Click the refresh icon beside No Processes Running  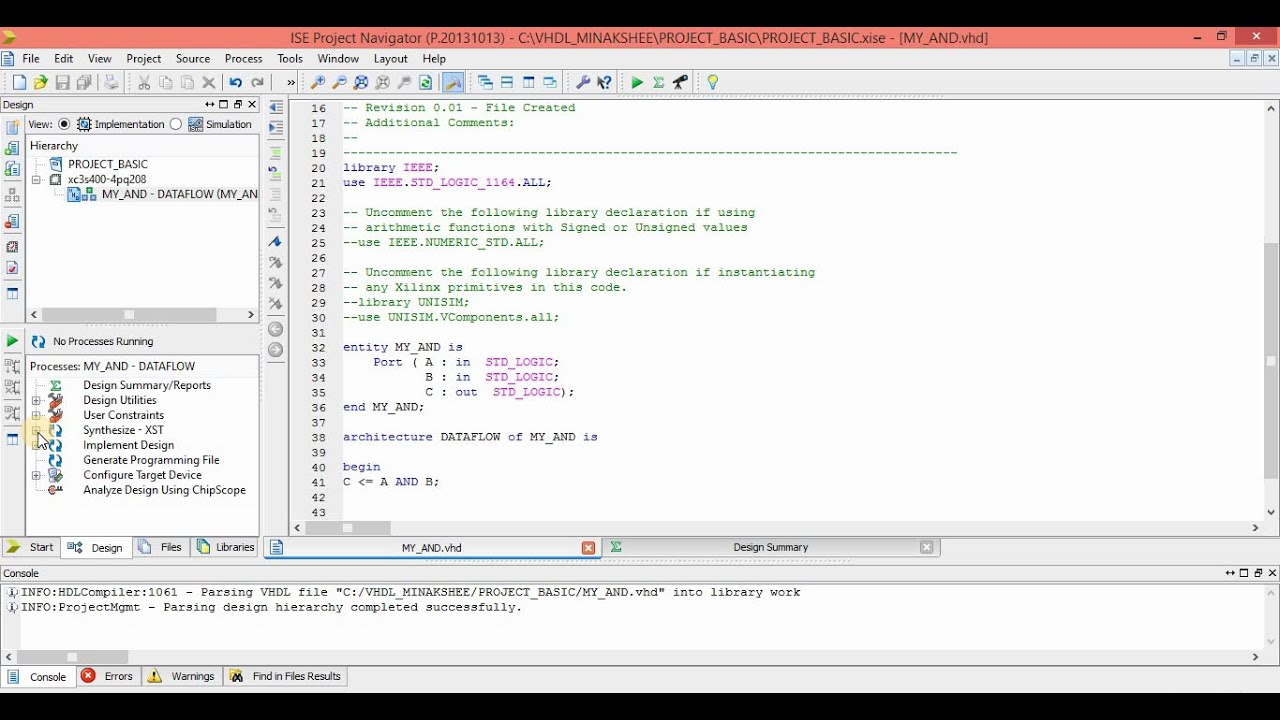click(38, 341)
